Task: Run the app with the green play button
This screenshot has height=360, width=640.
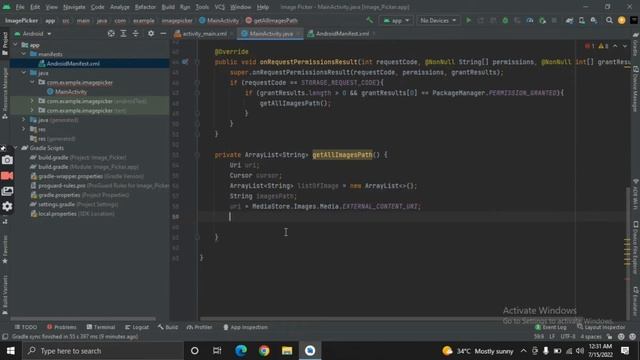Action: [x=469, y=20]
